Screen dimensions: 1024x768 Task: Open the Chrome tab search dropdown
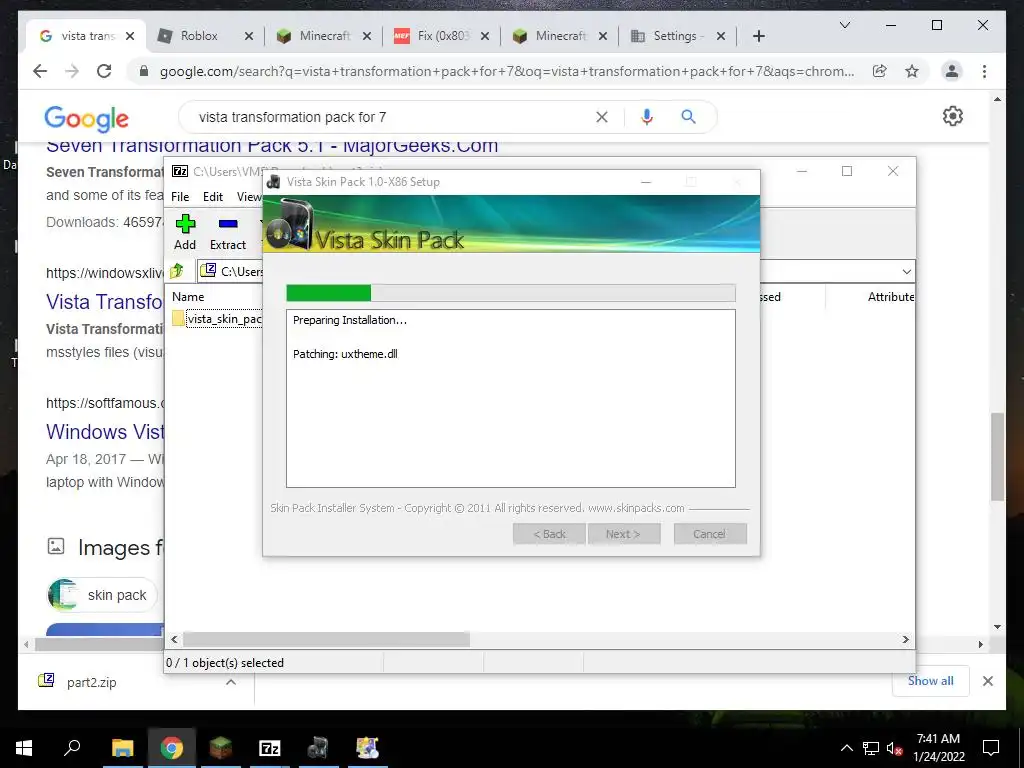(844, 25)
